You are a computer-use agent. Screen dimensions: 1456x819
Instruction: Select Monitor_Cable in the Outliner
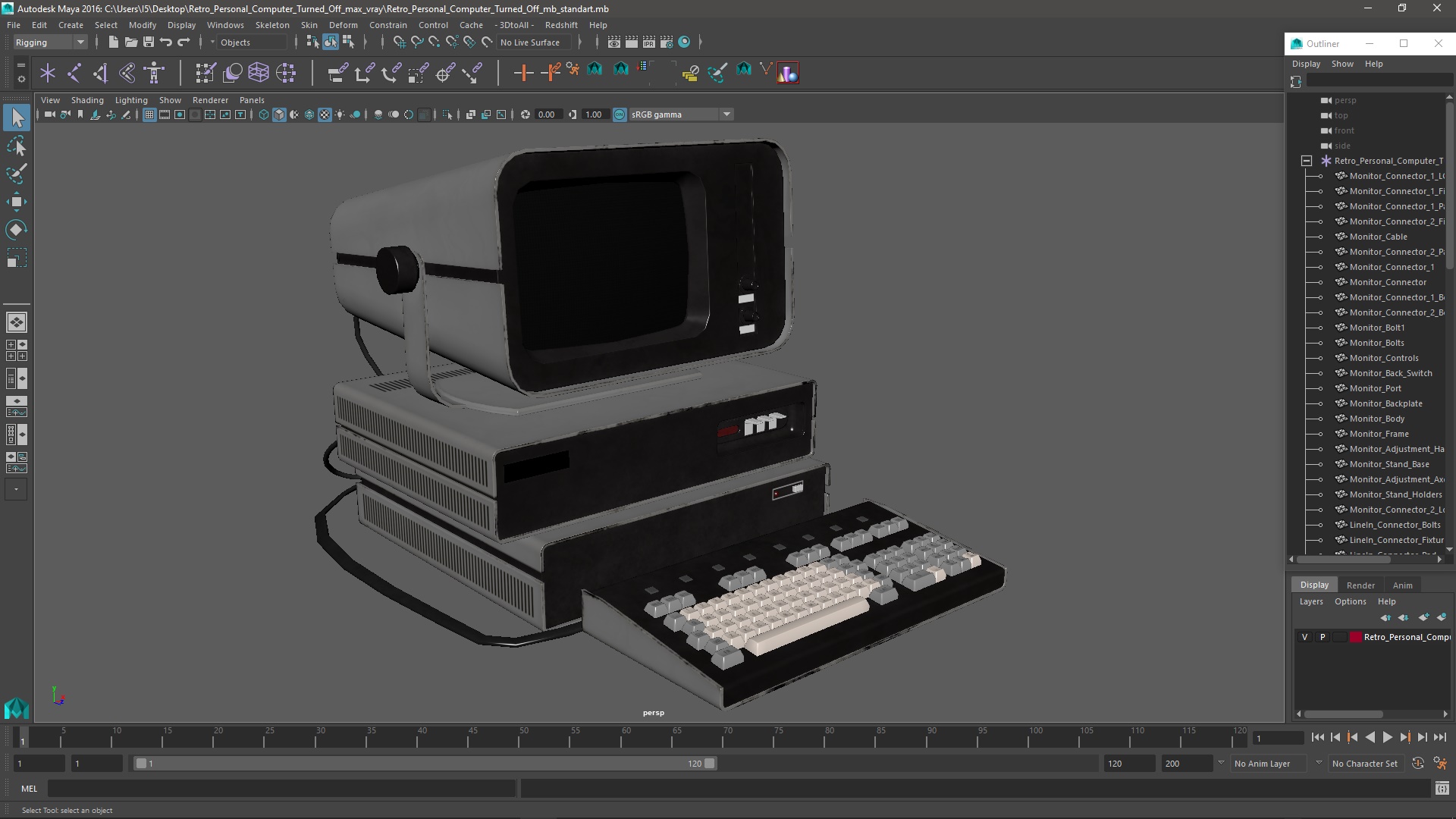[x=1378, y=237]
